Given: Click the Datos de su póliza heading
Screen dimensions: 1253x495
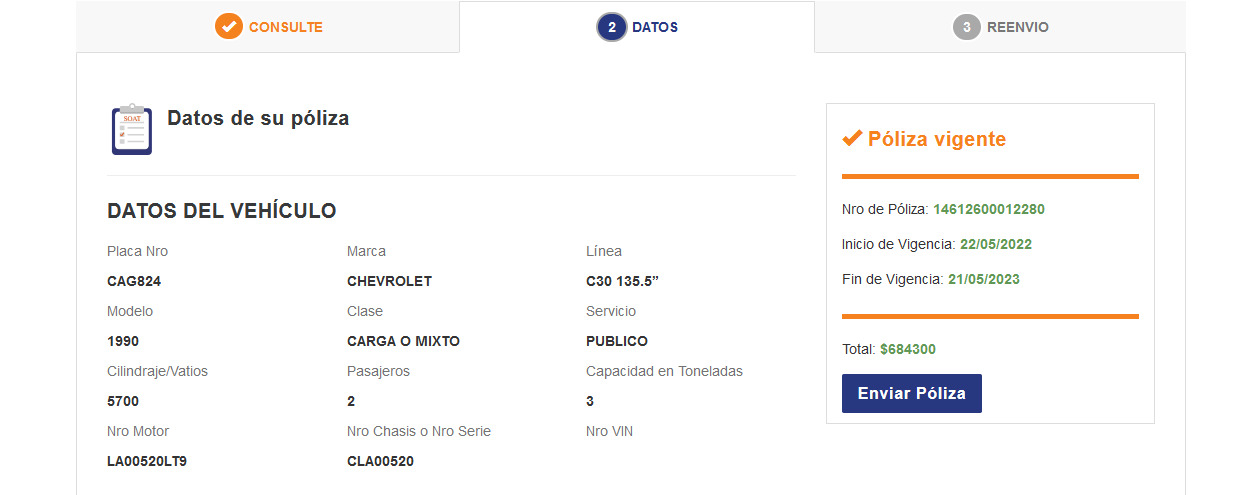Looking at the screenshot, I should (x=258, y=118).
